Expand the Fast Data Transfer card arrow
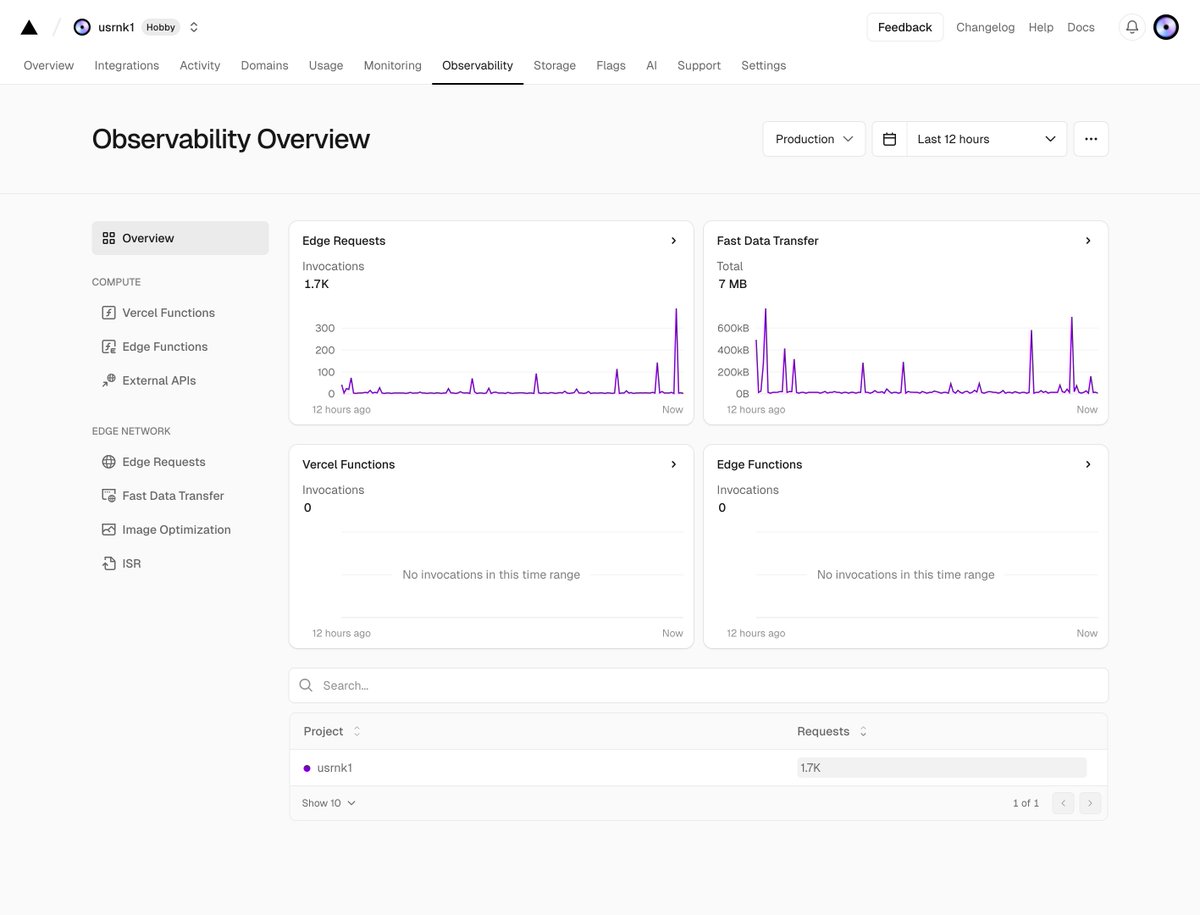Viewport: 1200px width, 915px height. (x=1088, y=241)
